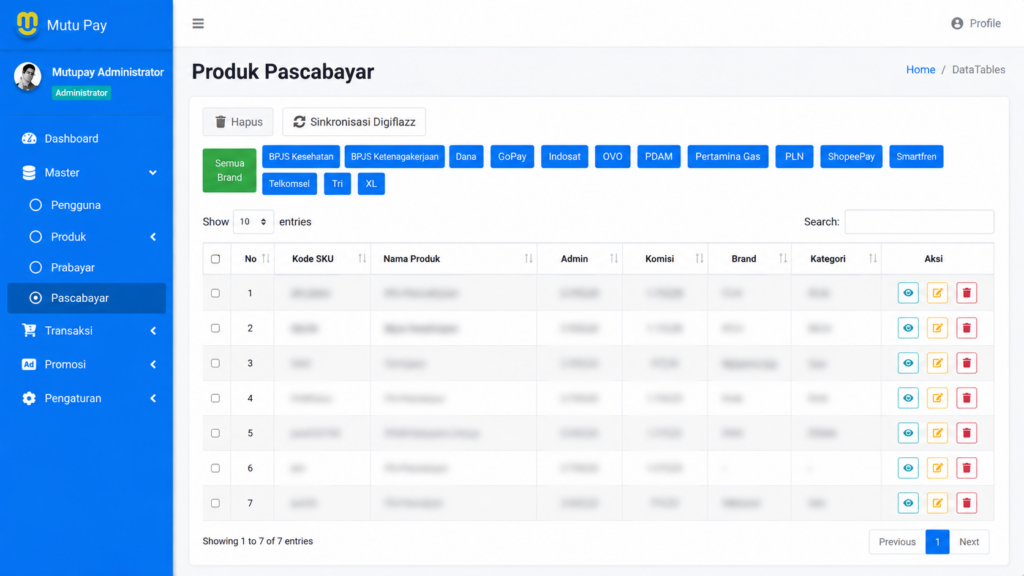Click Sinkronisasi Digiflazz button
The height and width of the screenshot is (576, 1024).
click(x=354, y=122)
